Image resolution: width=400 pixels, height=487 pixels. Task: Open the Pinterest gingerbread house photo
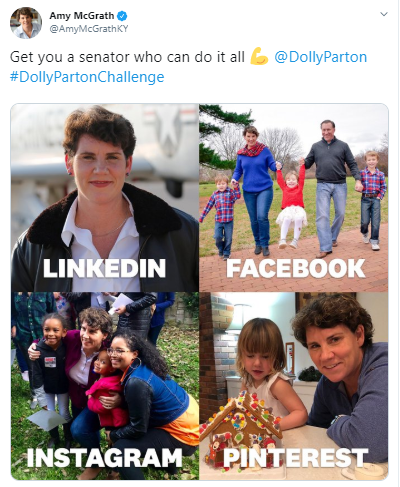coord(294,386)
